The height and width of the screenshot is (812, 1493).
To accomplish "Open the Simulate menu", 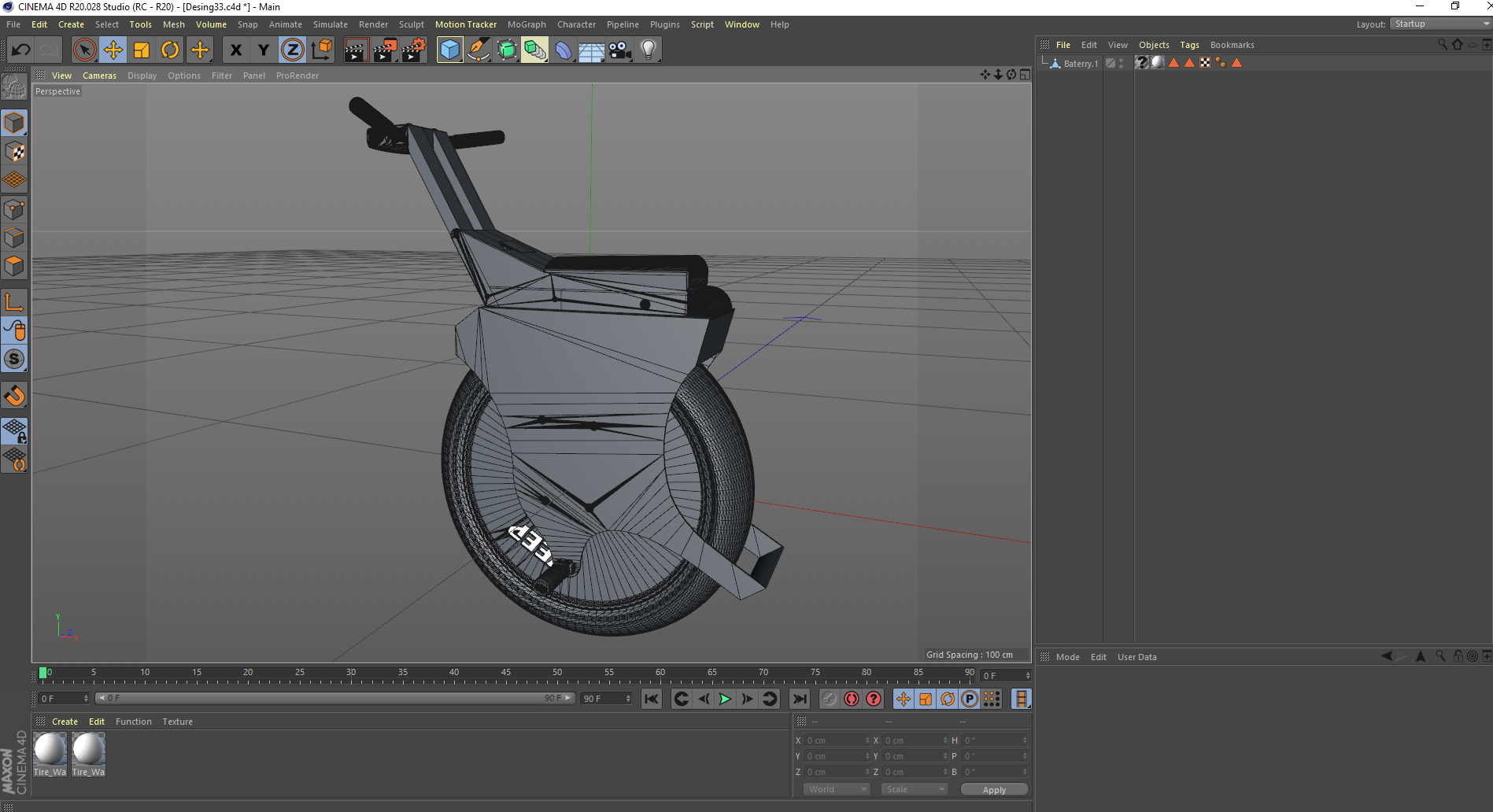I will point(331,24).
